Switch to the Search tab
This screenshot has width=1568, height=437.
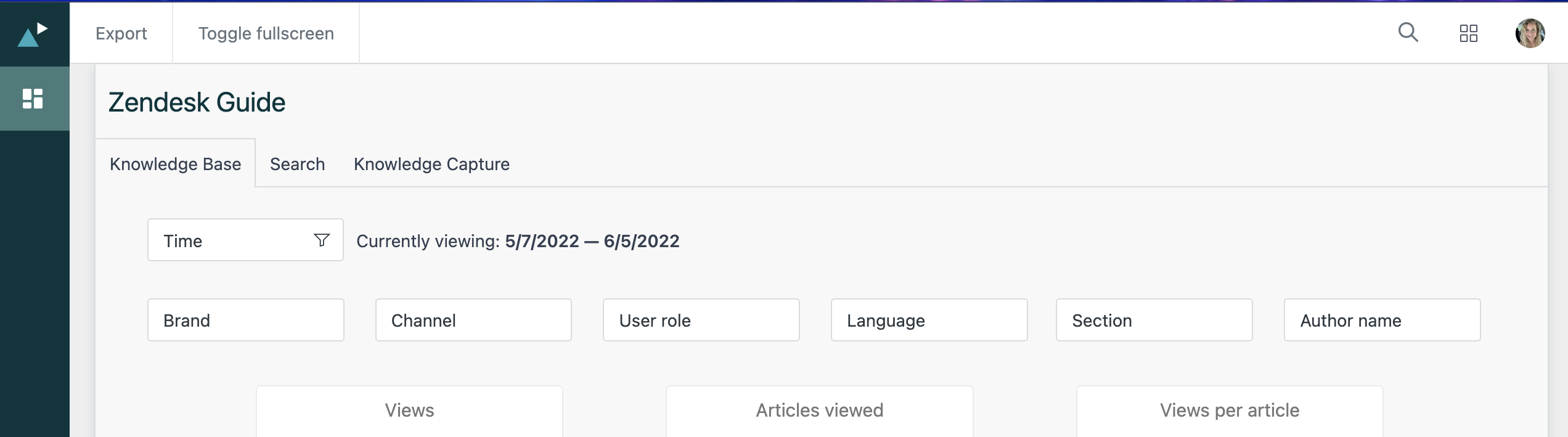297,164
